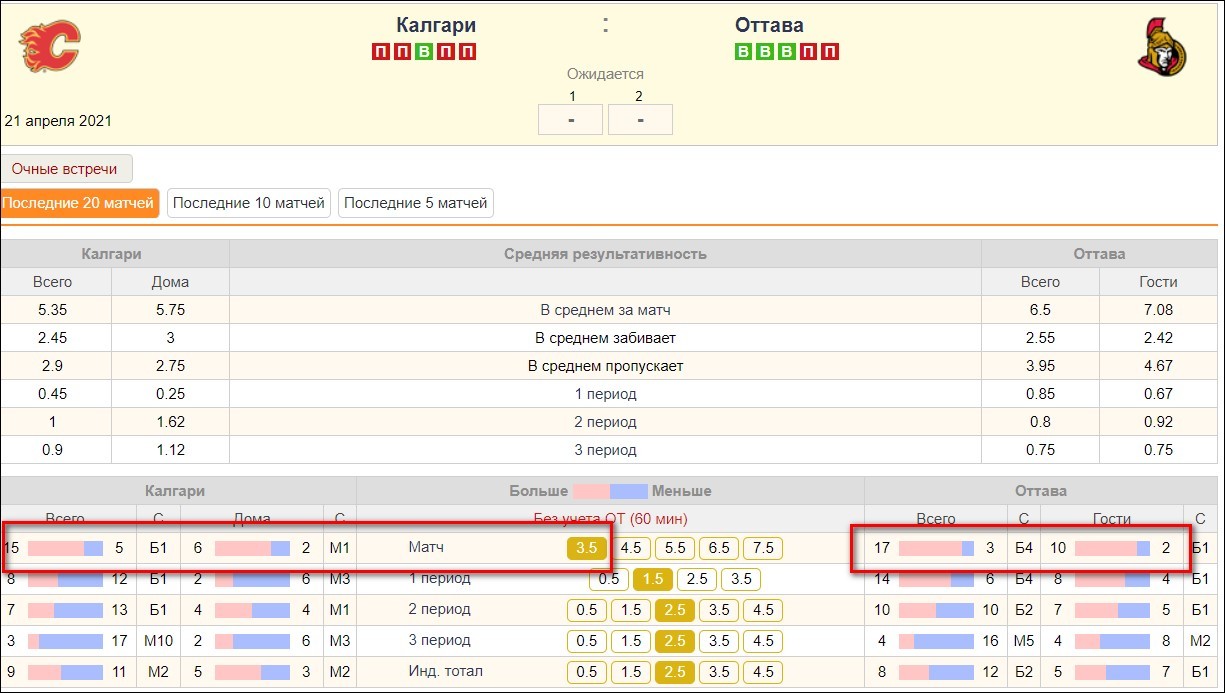
Task: Open the Очные встречи button
Action: (66, 169)
